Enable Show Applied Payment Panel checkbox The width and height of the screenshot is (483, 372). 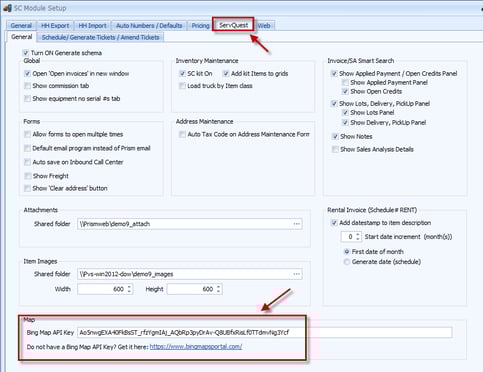point(345,83)
